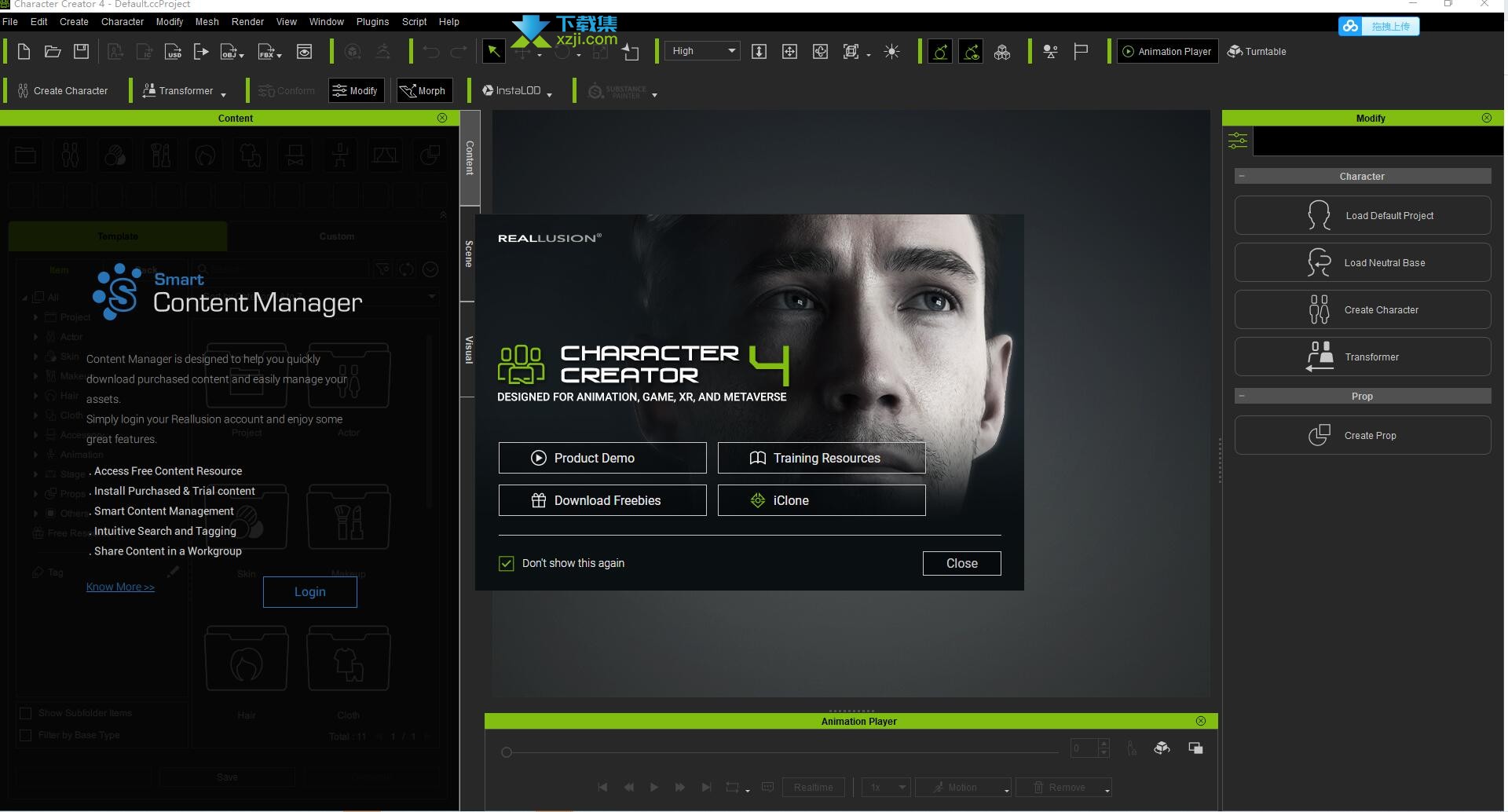The width and height of the screenshot is (1508, 812).
Task: Open the Plugins menu
Action: [372, 22]
